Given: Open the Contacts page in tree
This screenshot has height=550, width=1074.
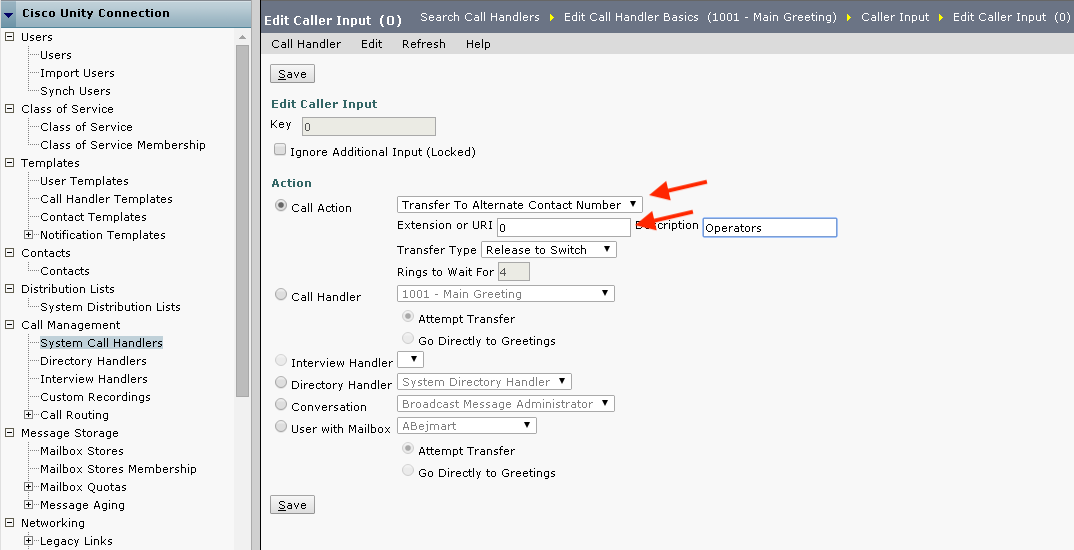Looking at the screenshot, I should tap(64, 271).
